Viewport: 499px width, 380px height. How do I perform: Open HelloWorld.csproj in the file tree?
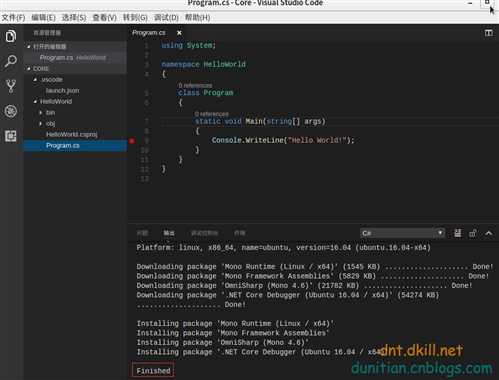click(72, 134)
